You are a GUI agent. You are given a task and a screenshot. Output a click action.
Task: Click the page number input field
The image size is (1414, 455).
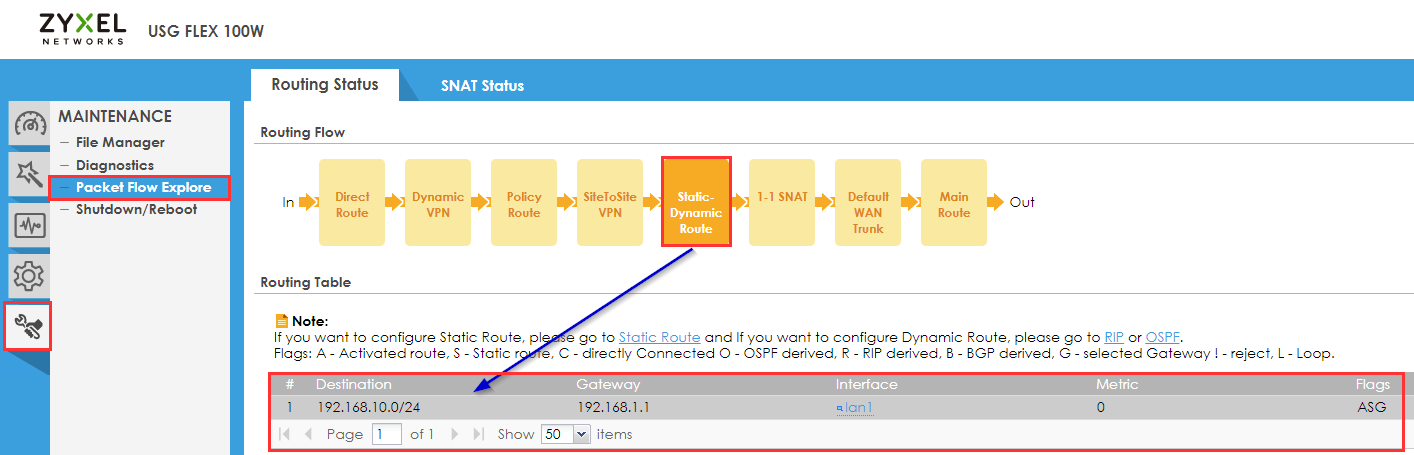386,434
